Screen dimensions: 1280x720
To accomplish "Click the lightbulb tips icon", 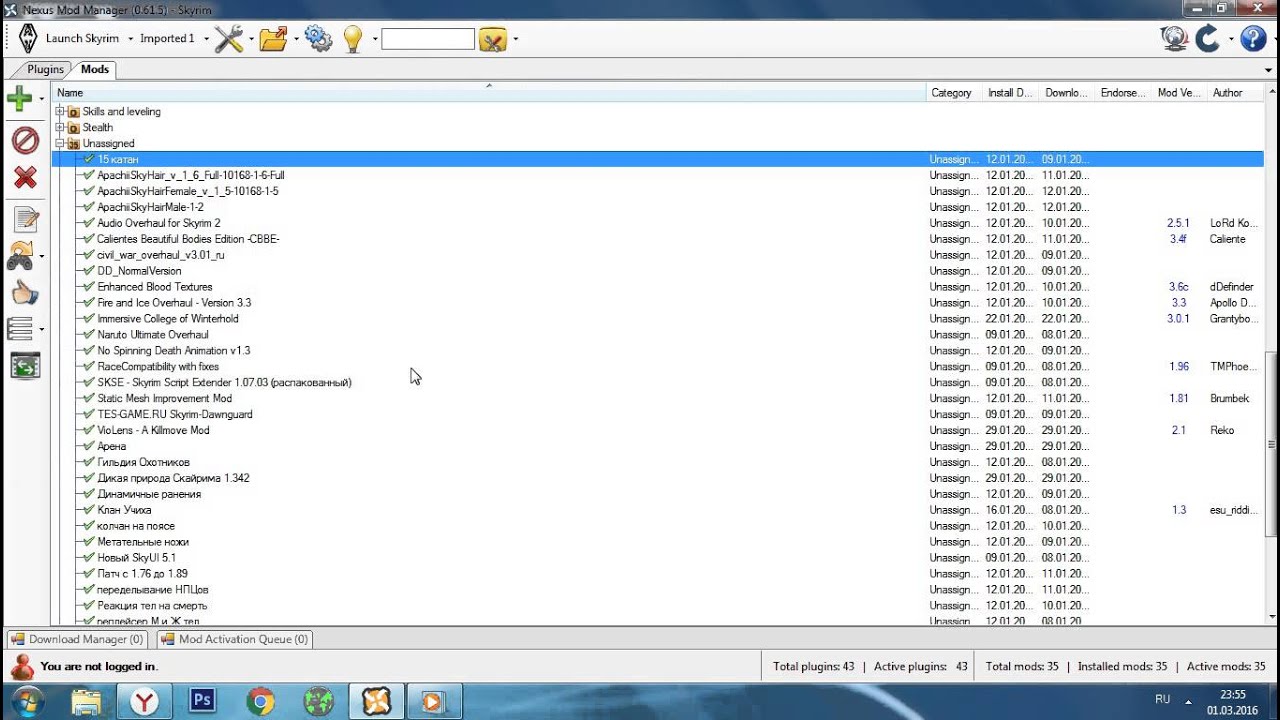I will [352, 39].
